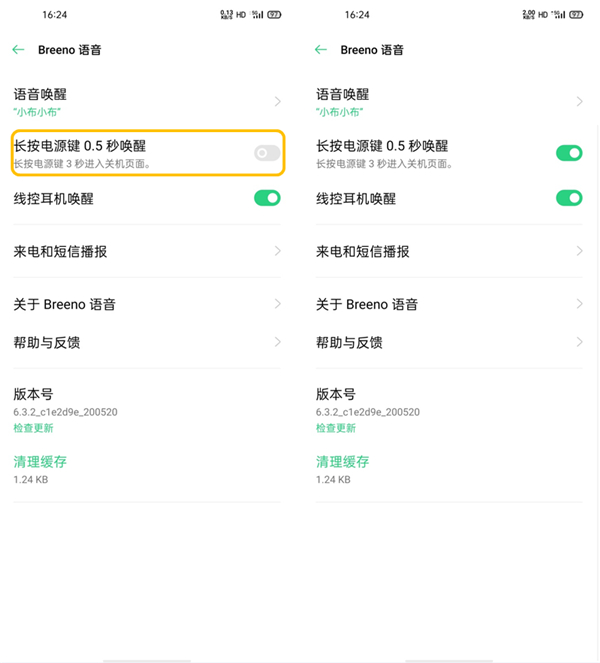Tap battery indicator in left status bar

[x=273, y=15]
